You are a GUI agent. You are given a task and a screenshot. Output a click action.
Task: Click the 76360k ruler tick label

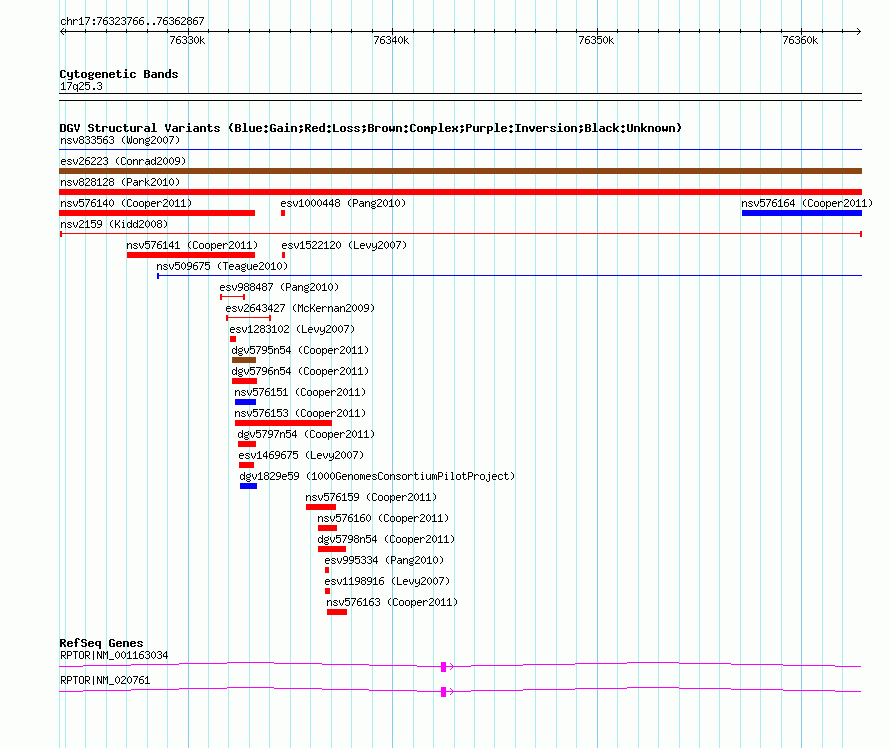click(800, 40)
